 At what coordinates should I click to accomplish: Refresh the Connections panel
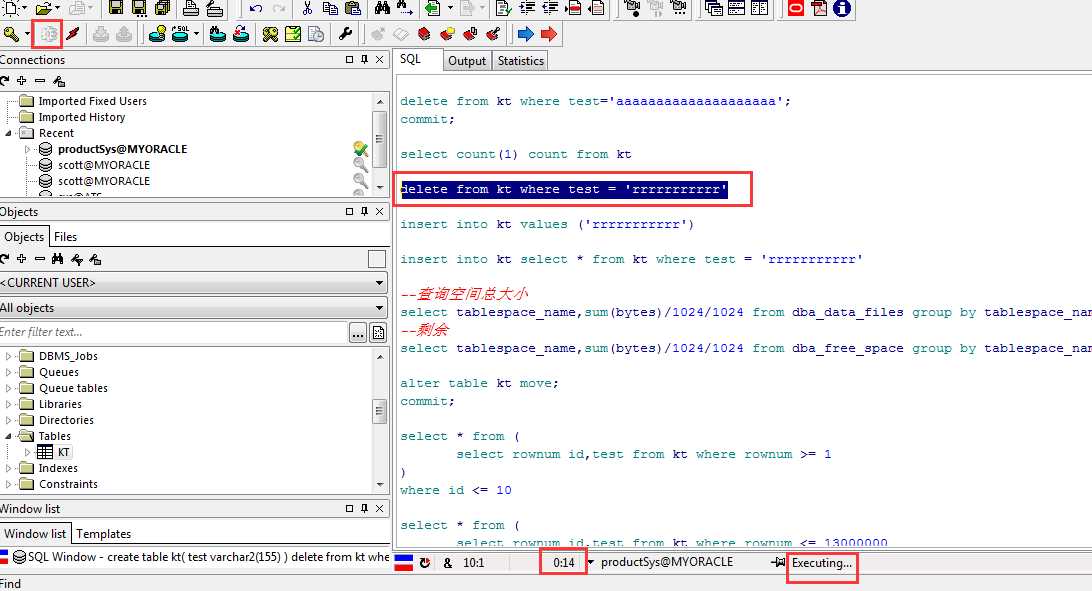[x=4, y=81]
